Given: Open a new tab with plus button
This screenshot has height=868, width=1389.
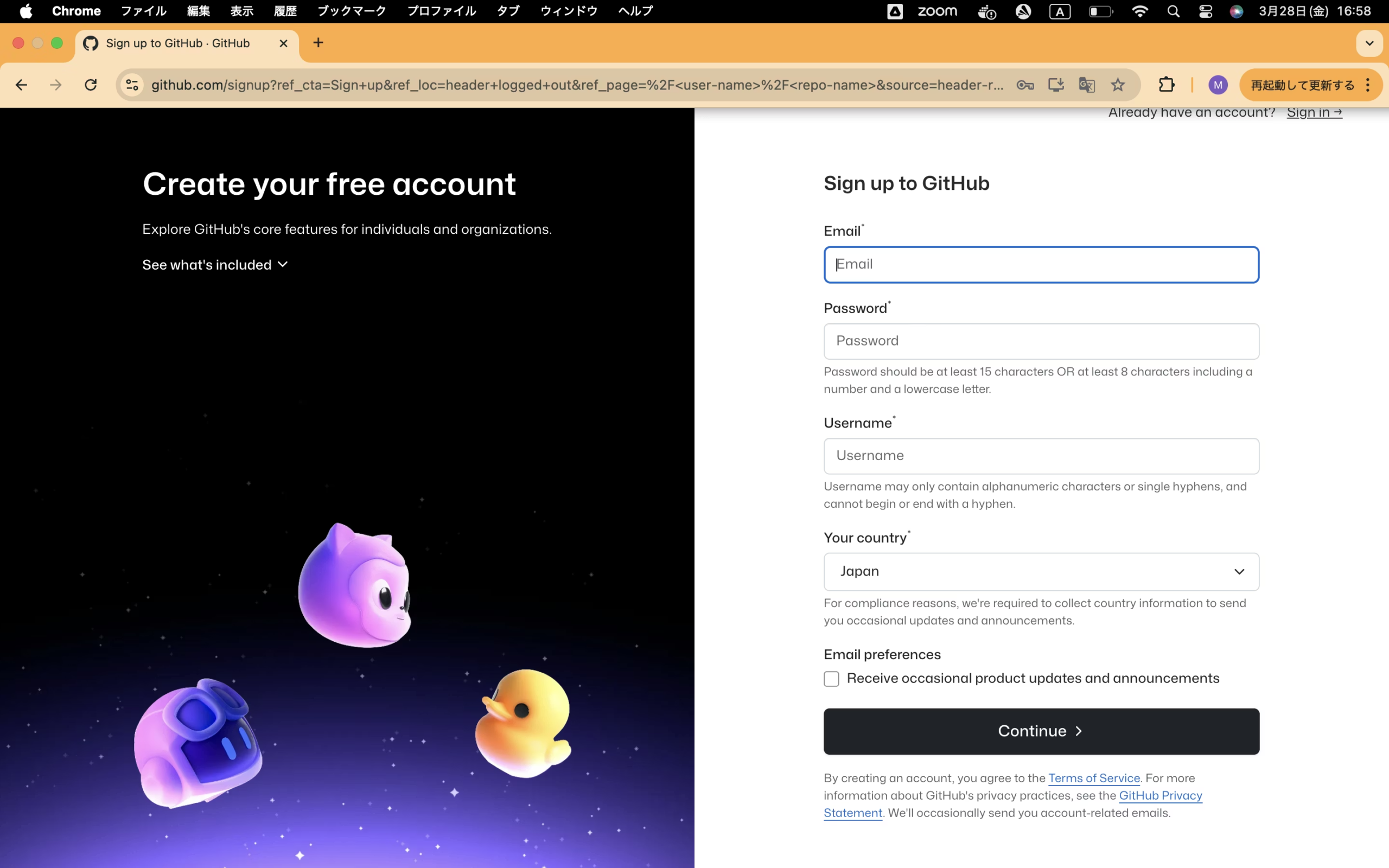Looking at the screenshot, I should (318, 42).
